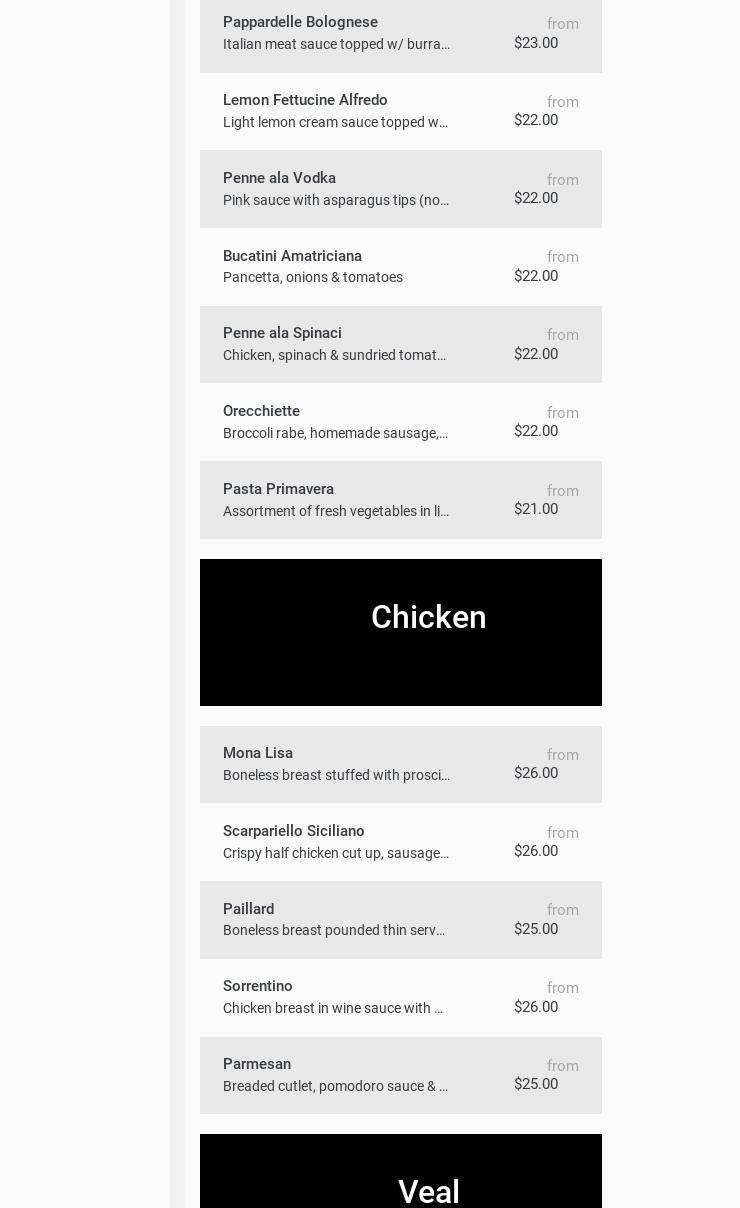The height and width of the screenshot is (1208, 740).
Task: Open the chicken Parmesan item
Action: [257, 1064]
